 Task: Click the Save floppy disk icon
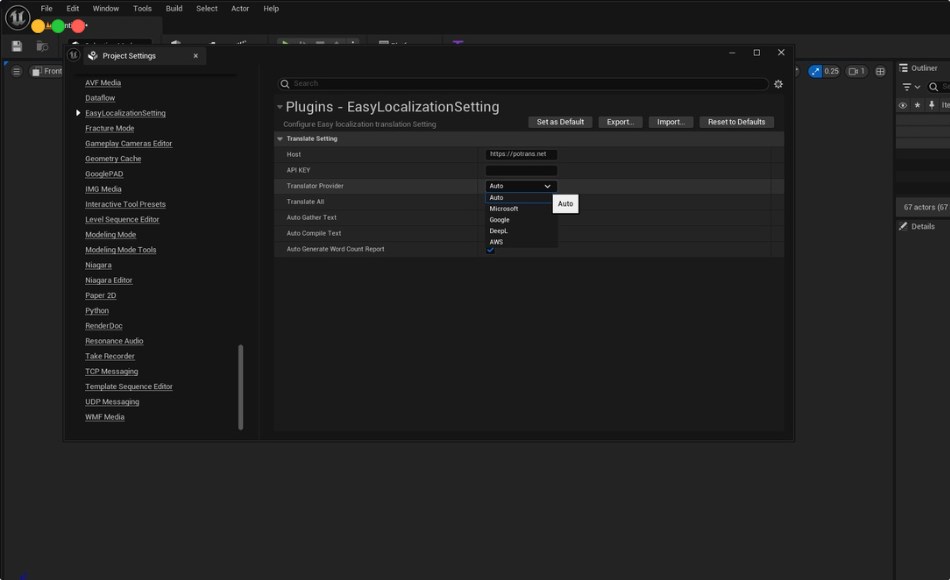[17, 46]
